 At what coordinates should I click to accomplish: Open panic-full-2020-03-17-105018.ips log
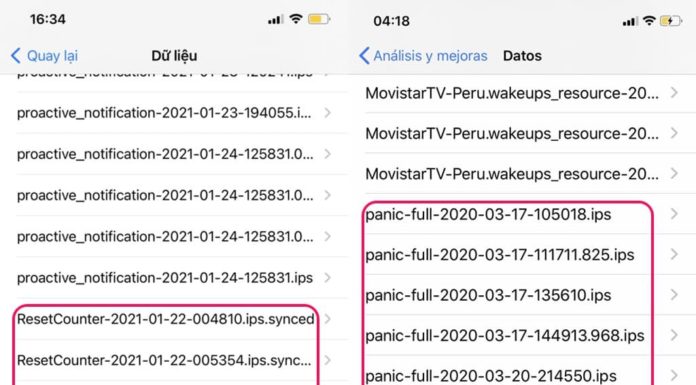tap(530, 214)
